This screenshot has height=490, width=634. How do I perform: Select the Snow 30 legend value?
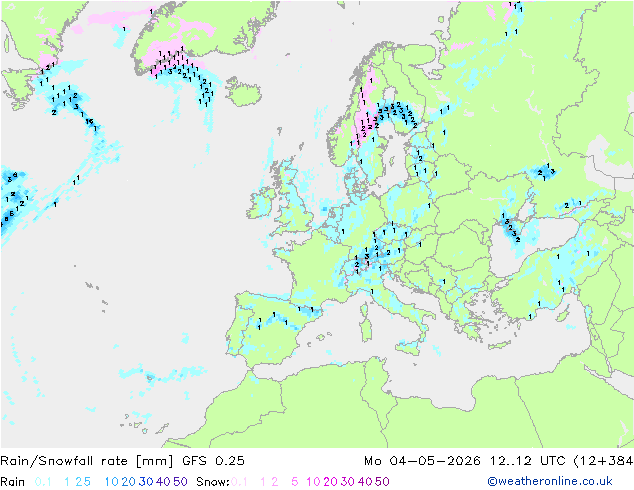click(348, 482)
